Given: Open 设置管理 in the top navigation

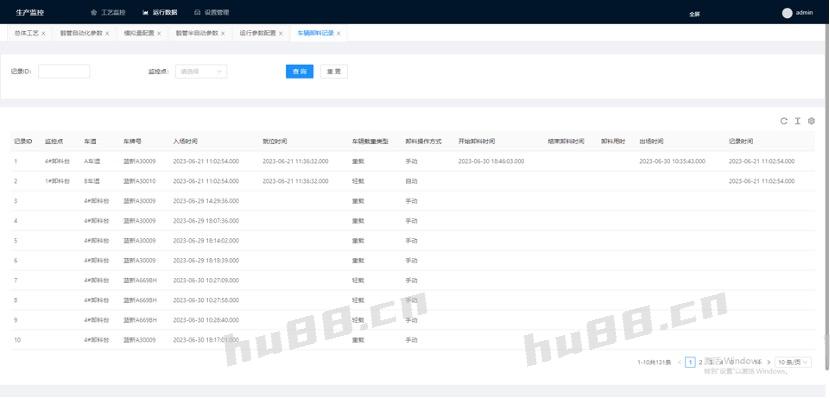Looking at the screenshot, I should pos(212,12).
